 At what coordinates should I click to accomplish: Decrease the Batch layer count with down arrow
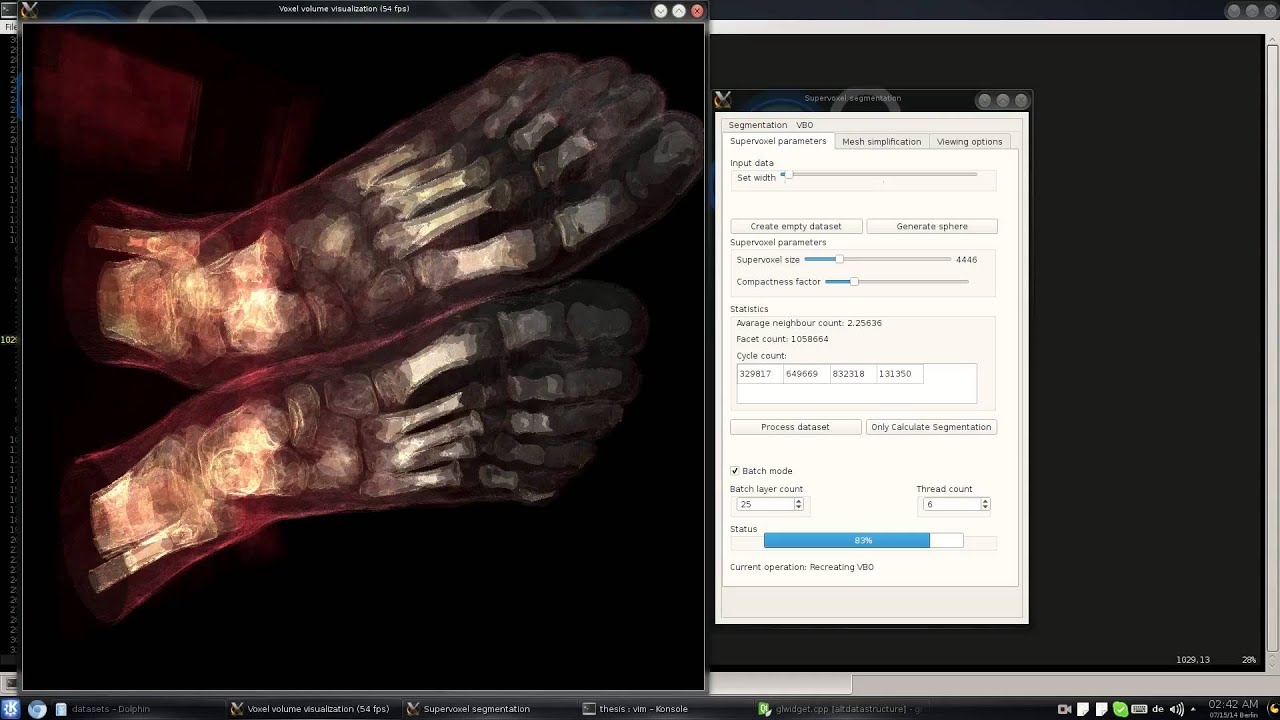click(798, 508)
